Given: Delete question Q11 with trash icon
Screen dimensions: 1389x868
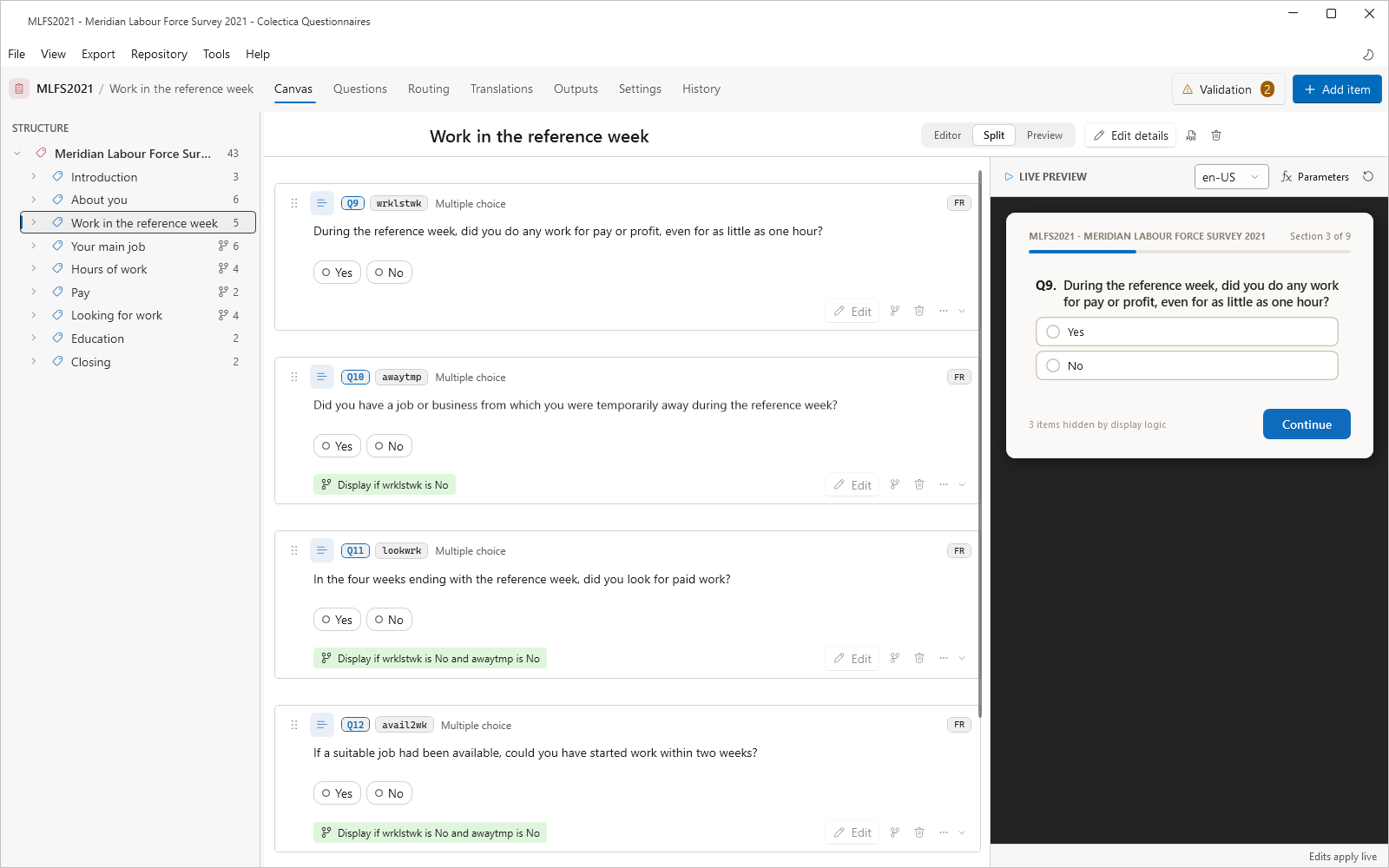Looking at the screenshot, I should click(x=919, y=658).
